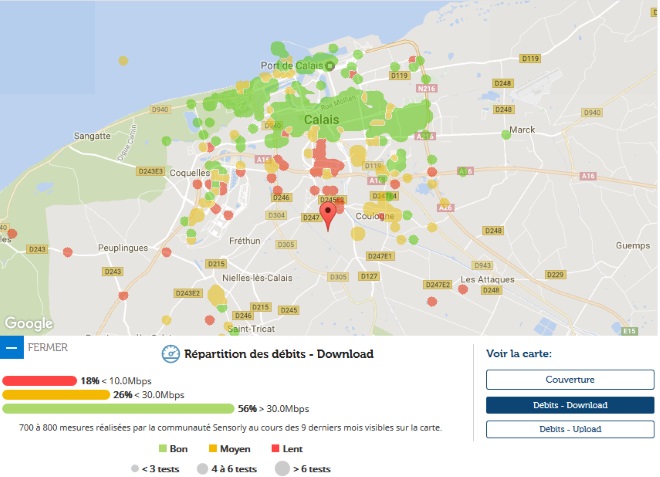Click the speedometer icon beside Répartition des débits

pyautogui.click(x=170, y=354)
